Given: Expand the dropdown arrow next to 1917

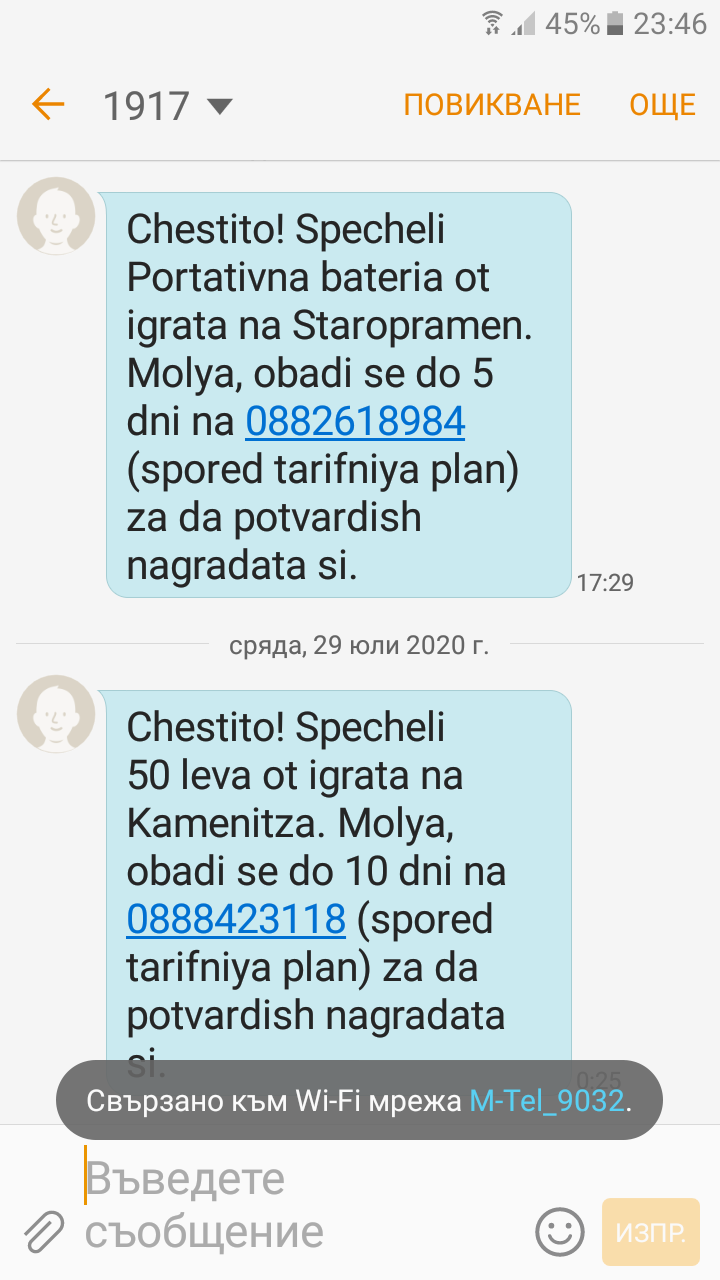Looking at the screenshot, I should tap(218, 105).
